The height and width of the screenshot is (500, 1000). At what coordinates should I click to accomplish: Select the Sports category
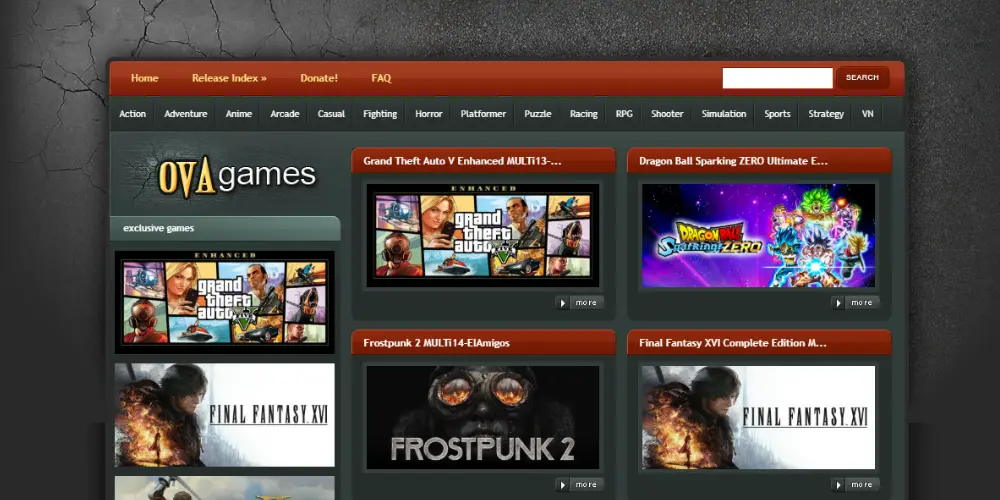pos(777,114)
